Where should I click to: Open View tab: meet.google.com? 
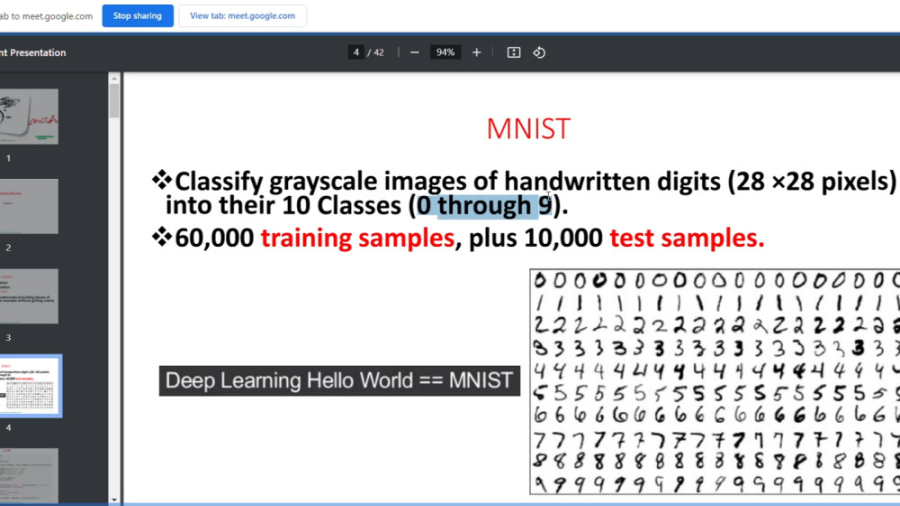242,16
